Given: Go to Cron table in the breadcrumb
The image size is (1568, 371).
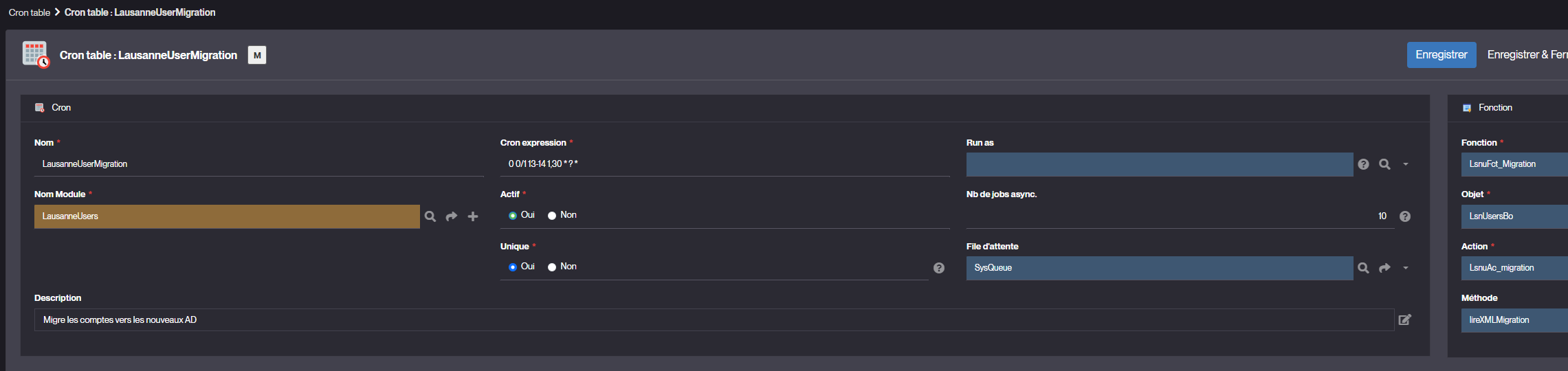Looking at the screenshot, I should [x=29, y=12].
